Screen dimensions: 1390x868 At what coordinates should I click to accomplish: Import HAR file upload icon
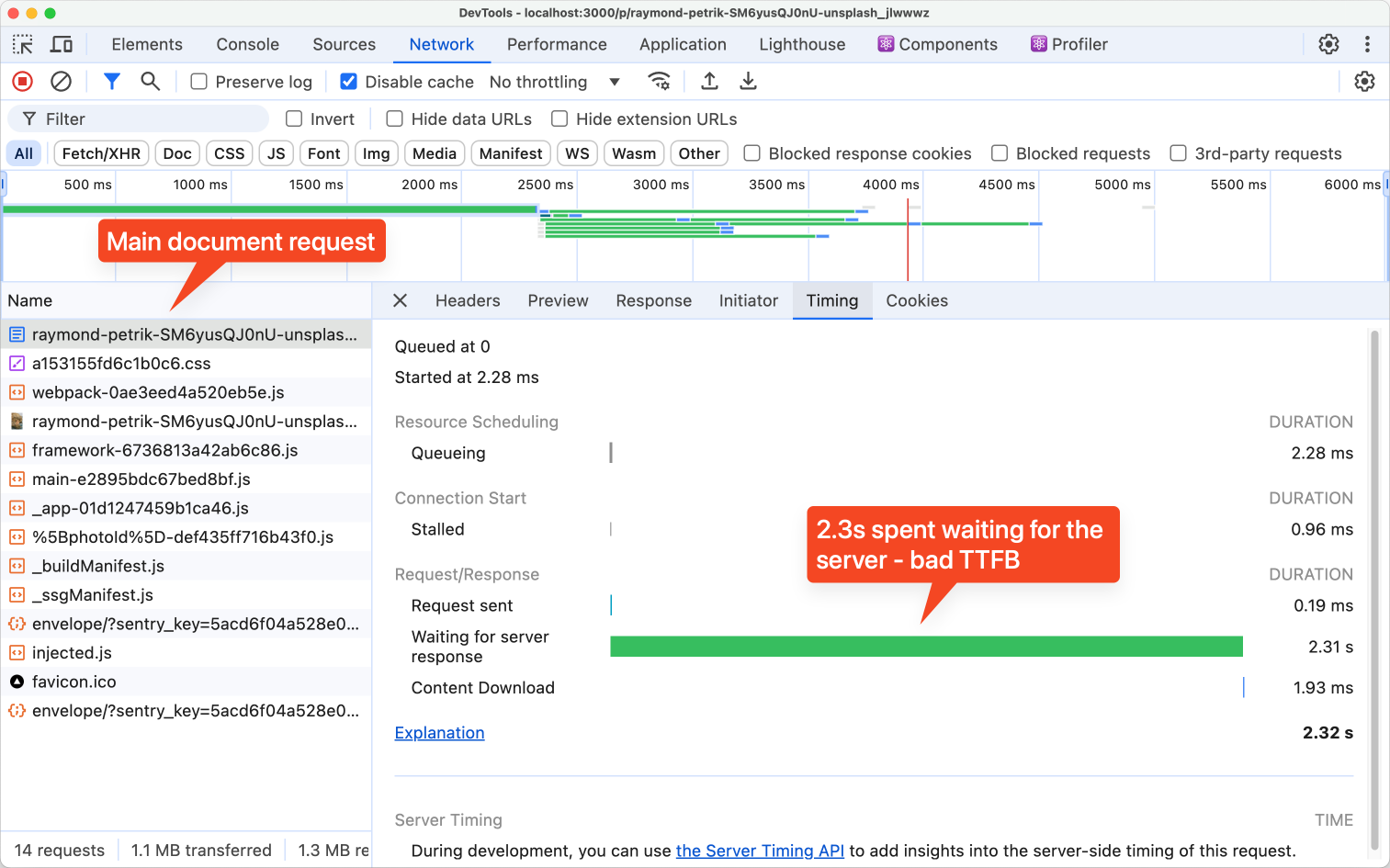(709, 81)
